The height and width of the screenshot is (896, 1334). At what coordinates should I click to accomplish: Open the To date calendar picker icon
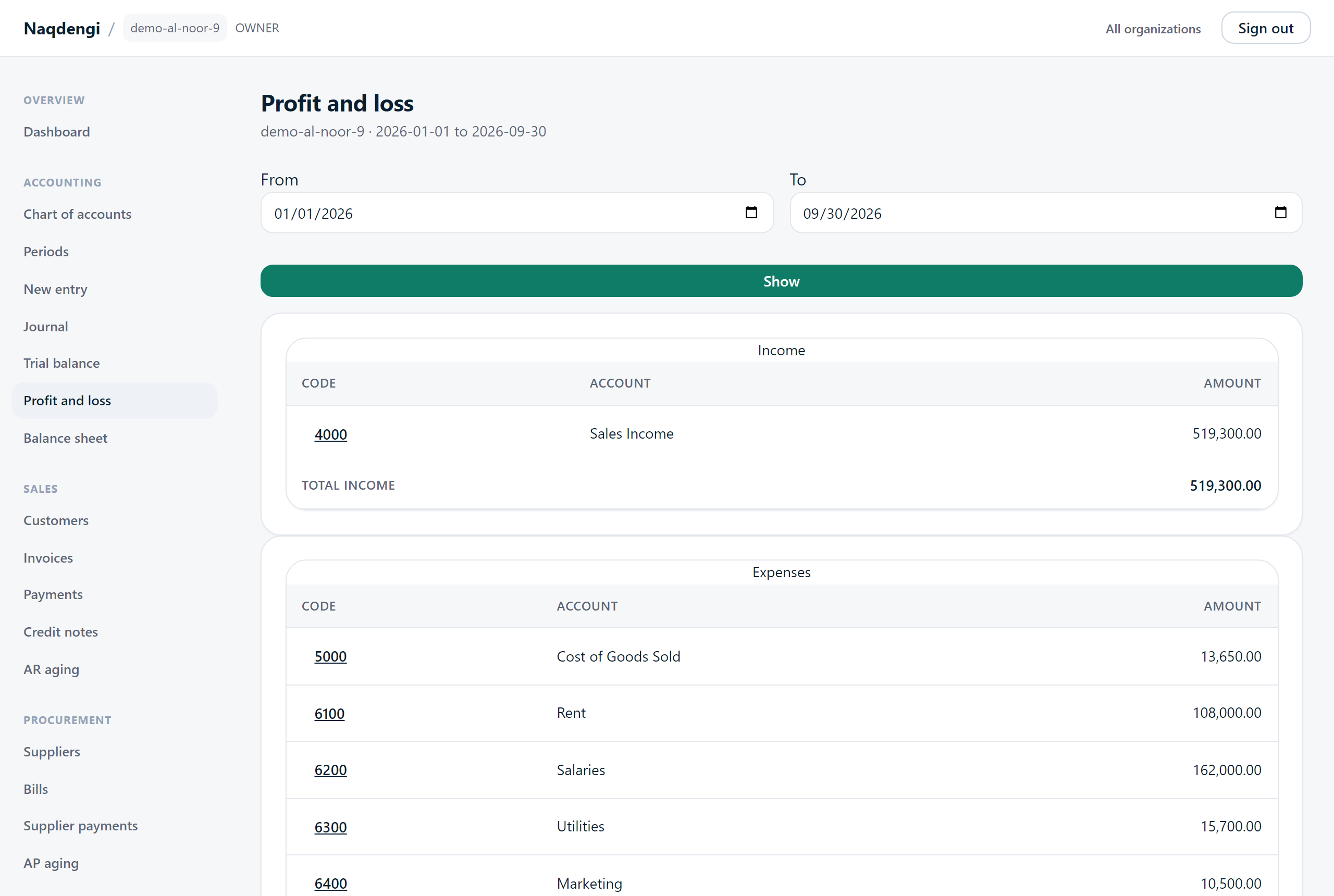click(1280, 213)
